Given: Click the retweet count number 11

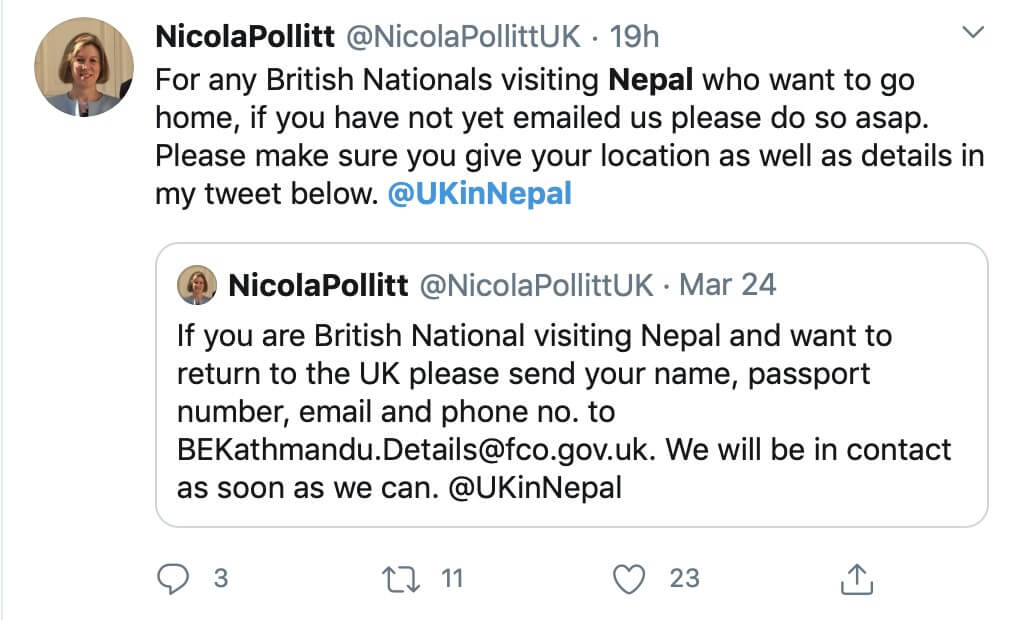Looking at the screenshot, I should click(x=452, y=578).
